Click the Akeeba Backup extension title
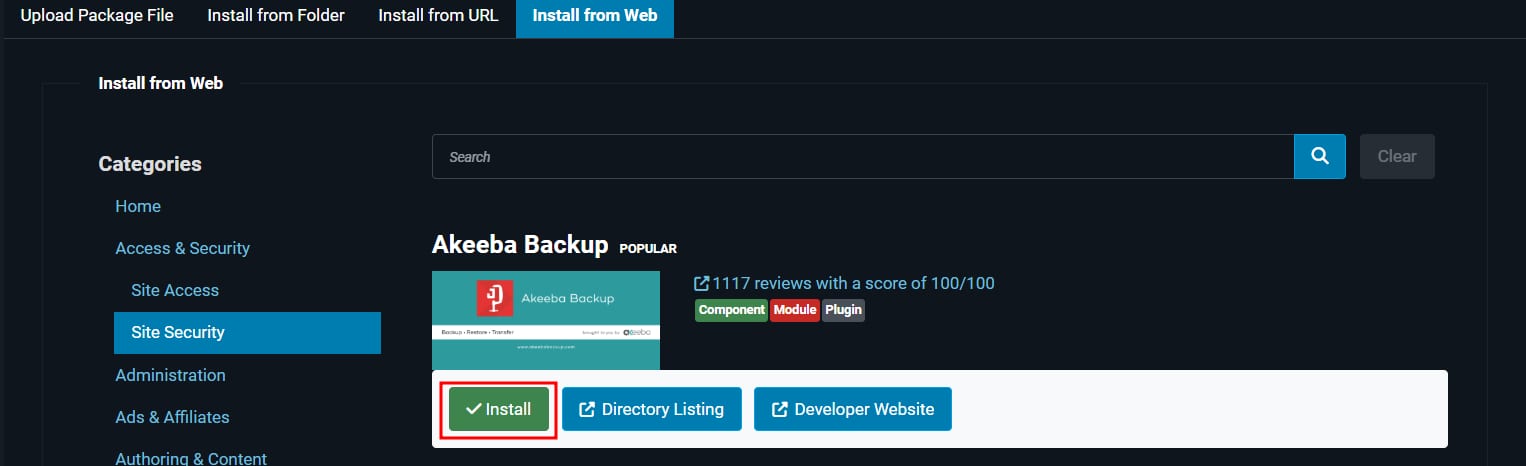 click(x=520, y=245)
